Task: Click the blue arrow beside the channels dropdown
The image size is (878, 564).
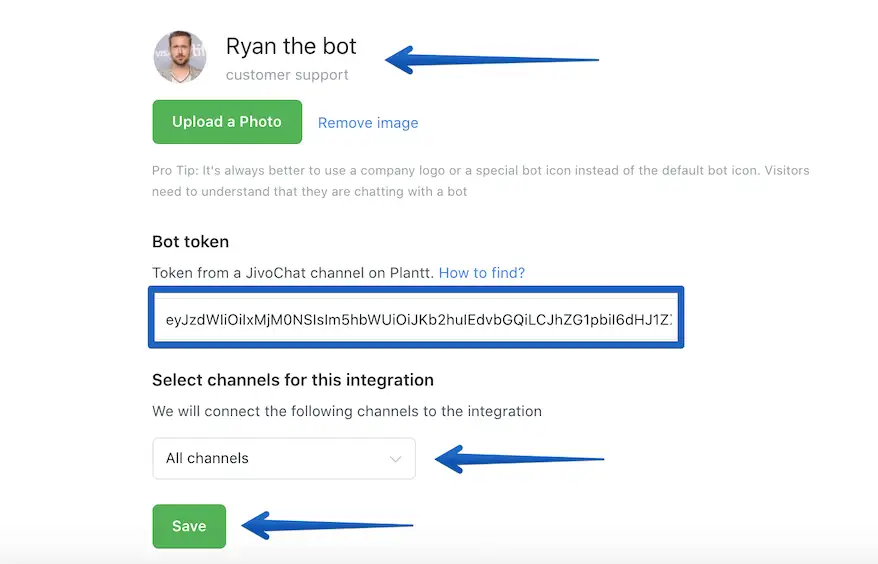Action: pos(520,459)
